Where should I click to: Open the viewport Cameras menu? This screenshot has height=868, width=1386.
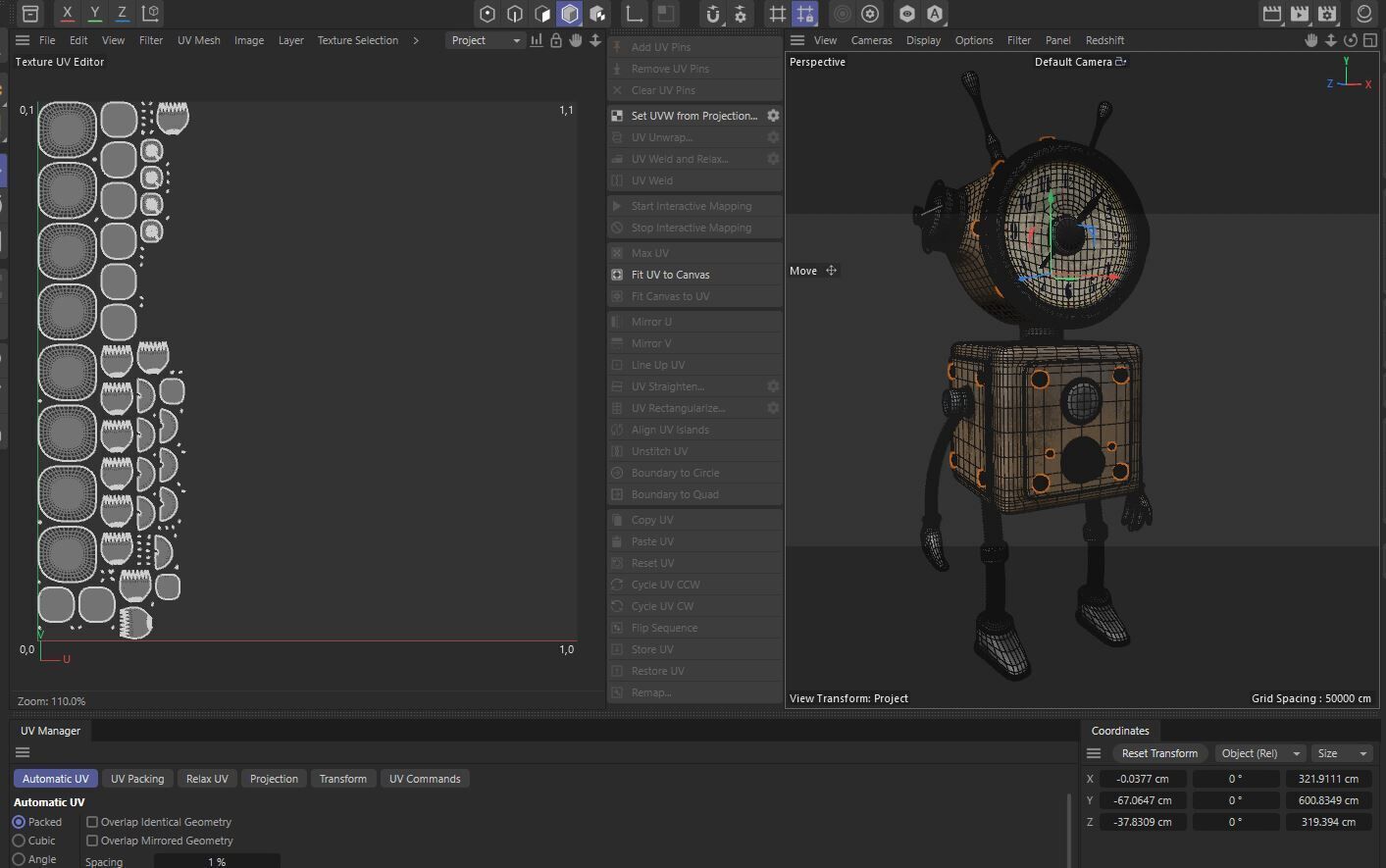pos(871,40)
